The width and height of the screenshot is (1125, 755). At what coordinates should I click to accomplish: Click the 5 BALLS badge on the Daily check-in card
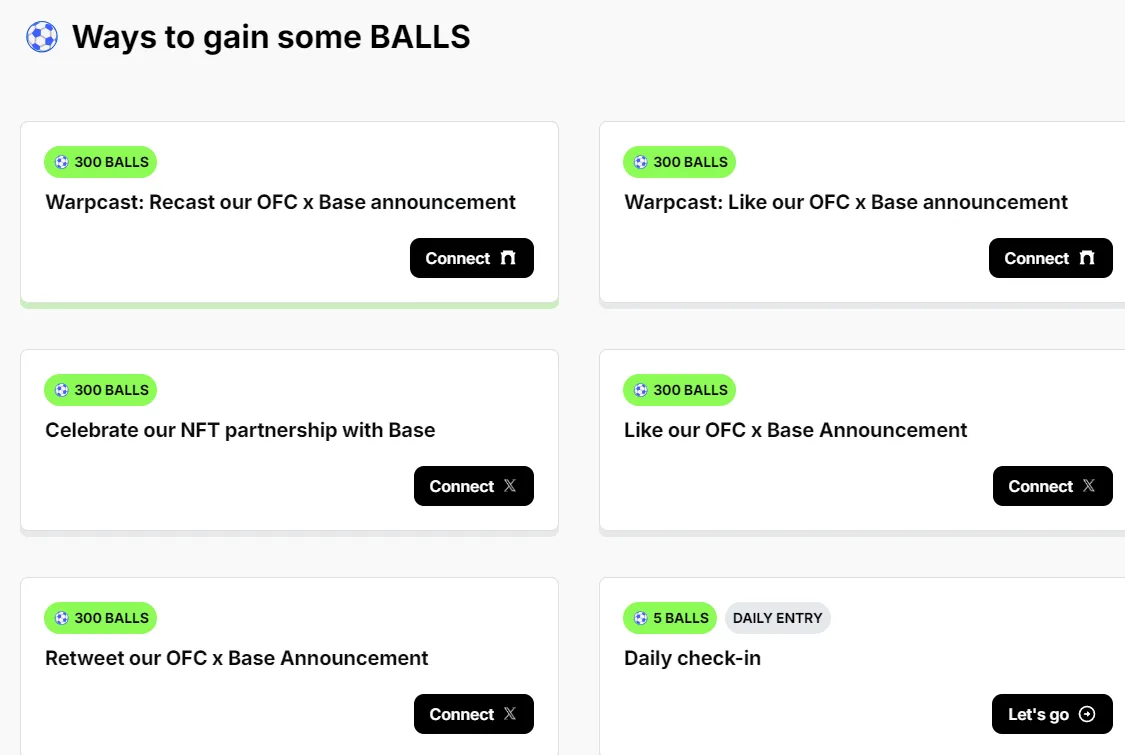tap(669, 617)
